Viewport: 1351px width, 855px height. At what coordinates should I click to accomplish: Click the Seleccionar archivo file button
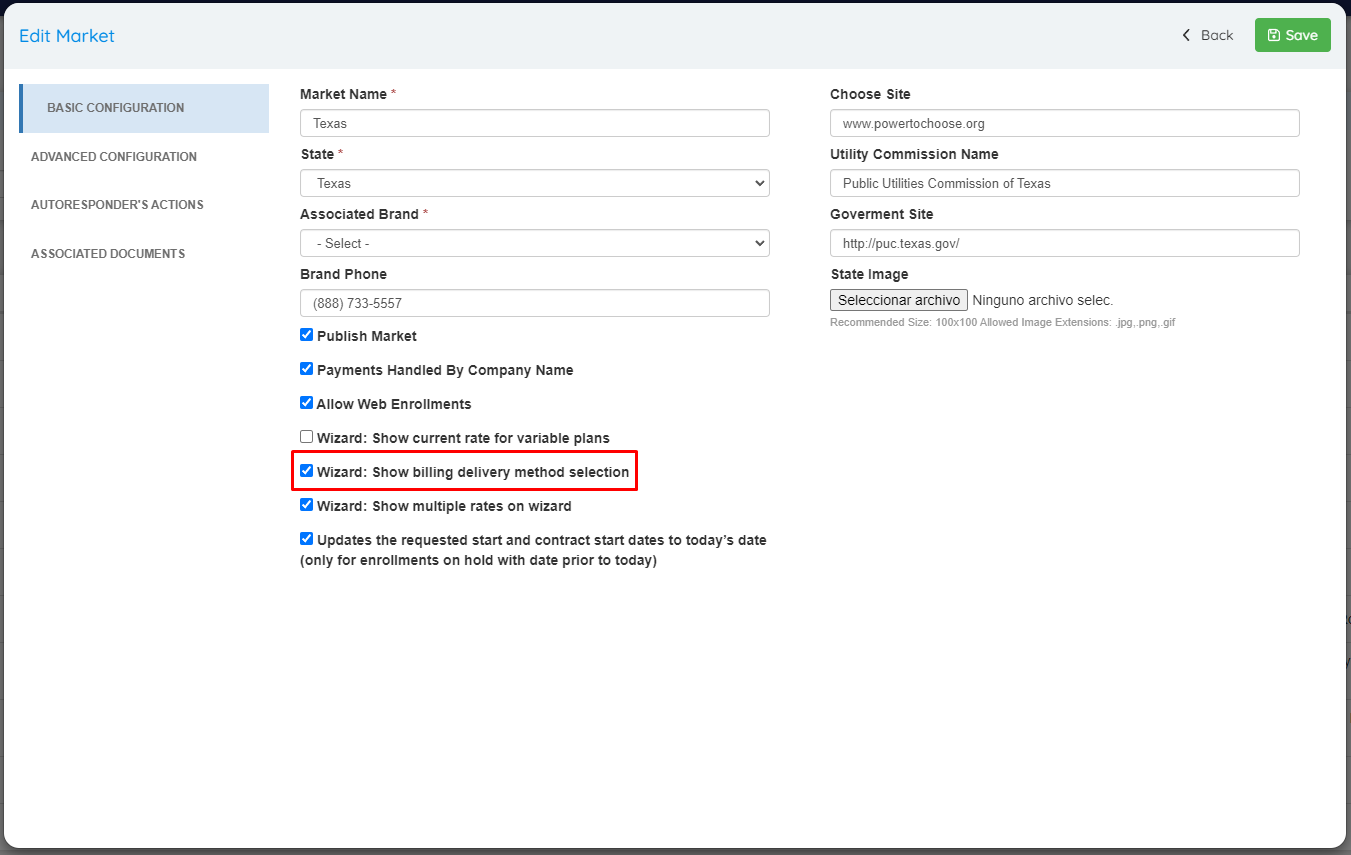[899, 300]
